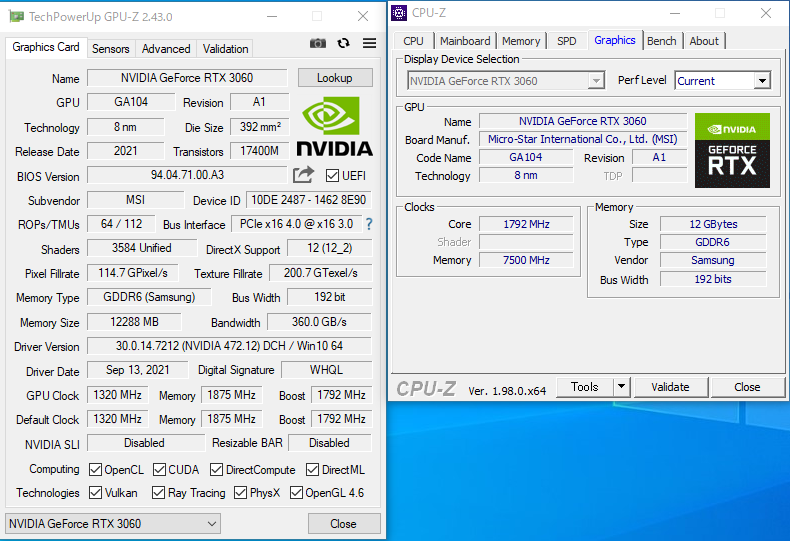Open the Perf Level dropdown
Image resolution: width=790 pixels, height=541 pixels.
(x=723, y=81)
